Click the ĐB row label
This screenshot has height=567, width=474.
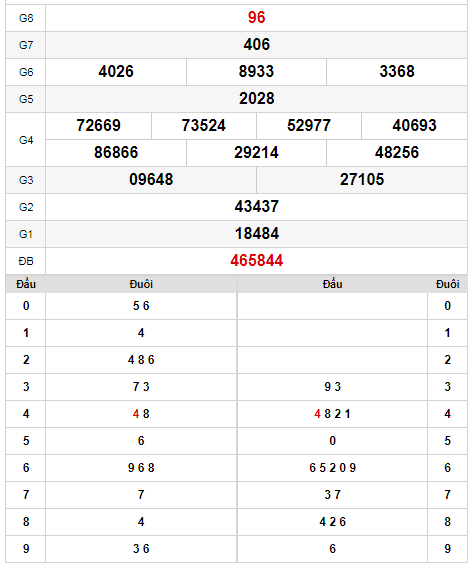tap(26, 261)
